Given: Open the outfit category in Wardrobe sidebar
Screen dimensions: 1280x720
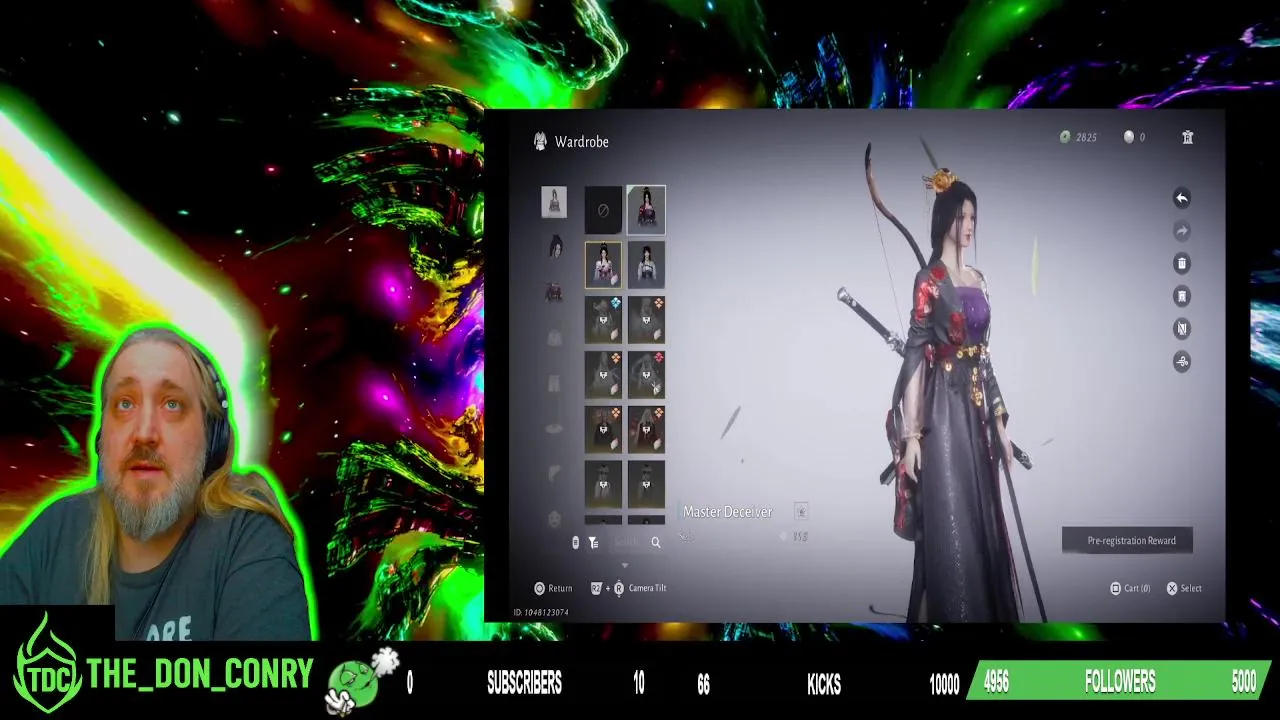Looking at the screenshot, I should (554, 202).
